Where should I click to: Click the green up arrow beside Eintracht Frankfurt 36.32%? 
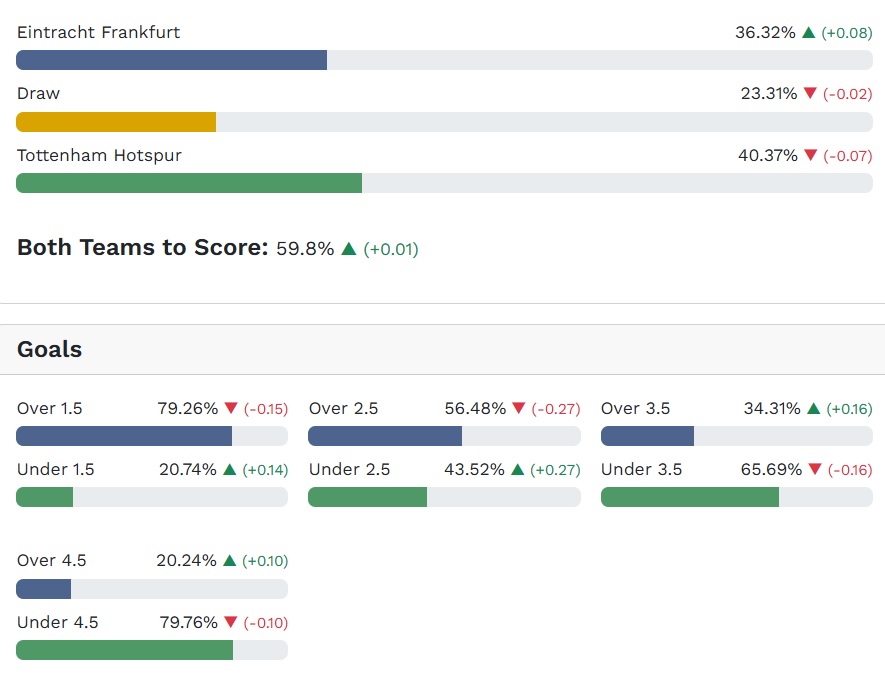click(809, 33)
